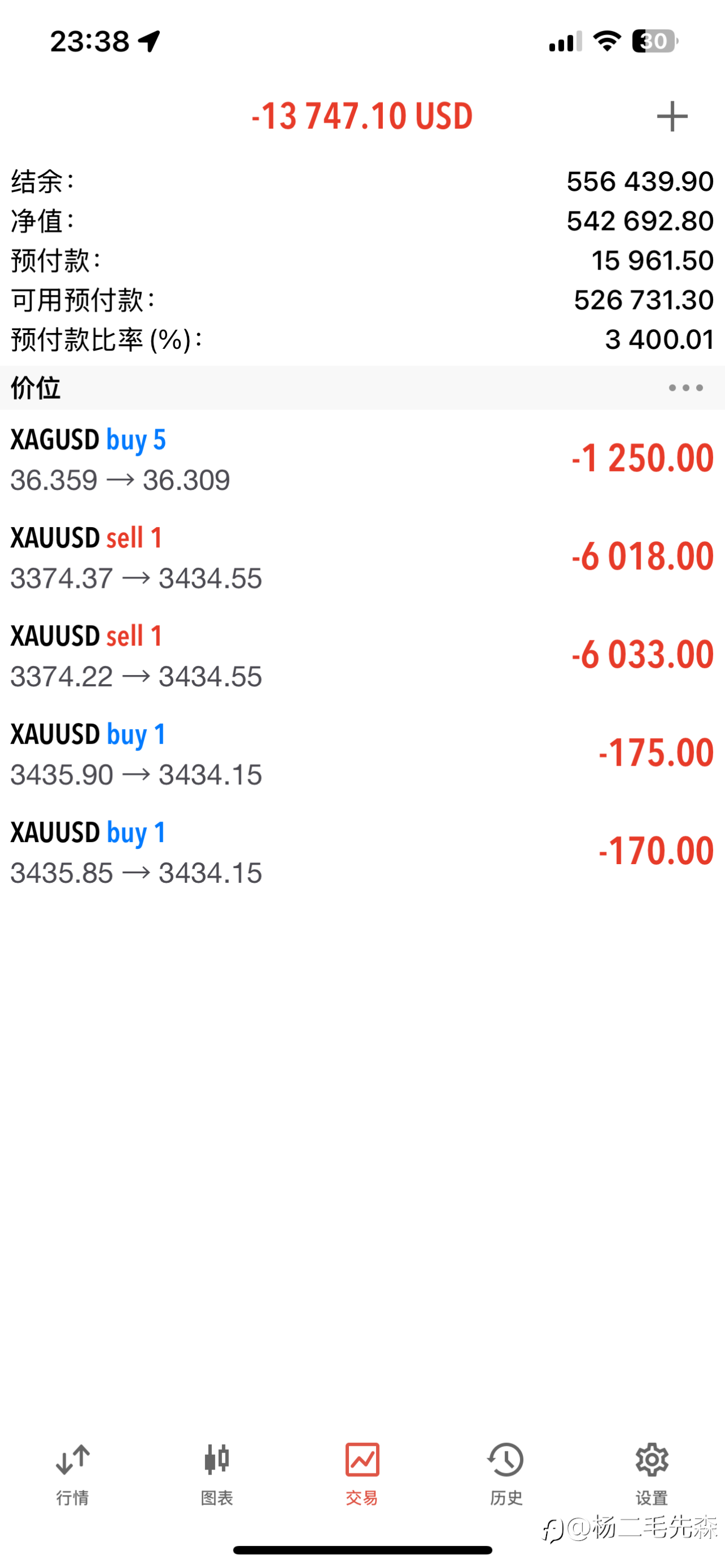Open the 设置 settings gear icon

(651, 1460)
